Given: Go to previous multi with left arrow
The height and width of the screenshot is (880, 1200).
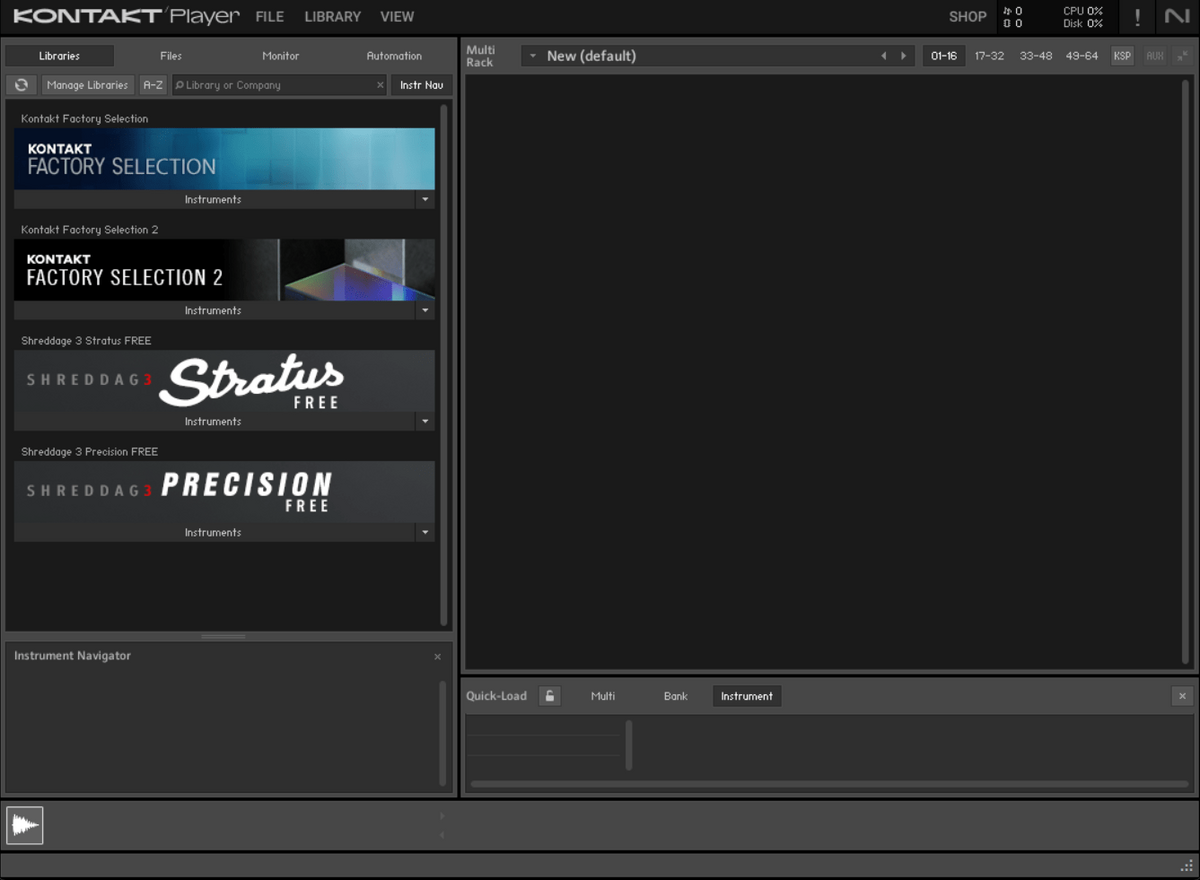Looking at the screenshot, I should click(883, 56).
